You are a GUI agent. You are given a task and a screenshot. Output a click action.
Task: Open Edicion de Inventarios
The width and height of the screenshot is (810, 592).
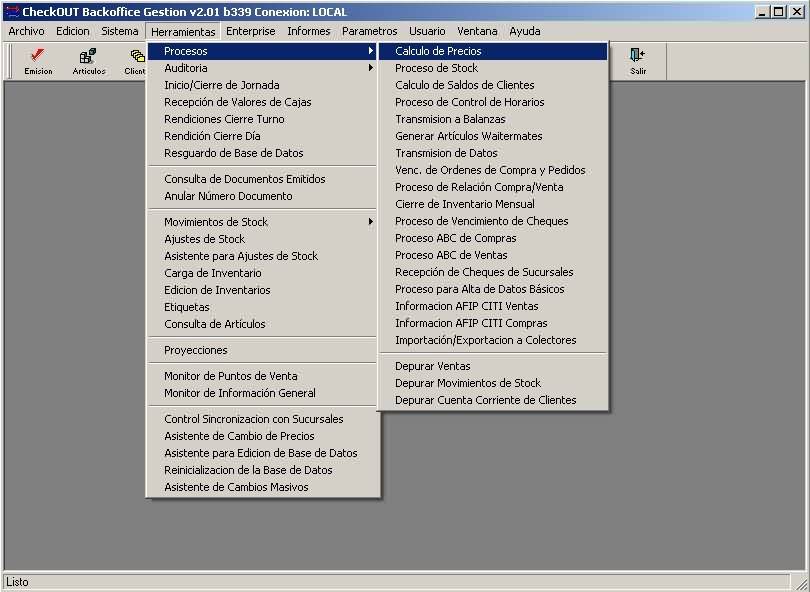pos(262,290)
